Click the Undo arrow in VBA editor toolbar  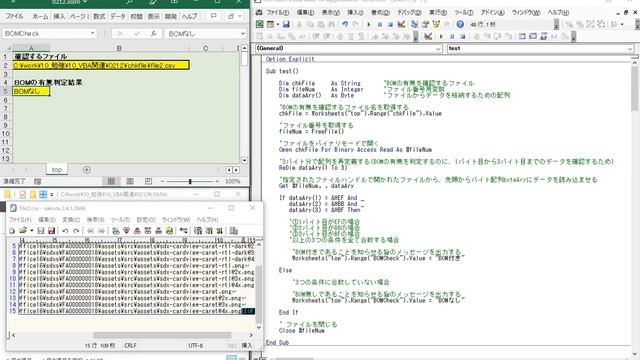point(345,24)
